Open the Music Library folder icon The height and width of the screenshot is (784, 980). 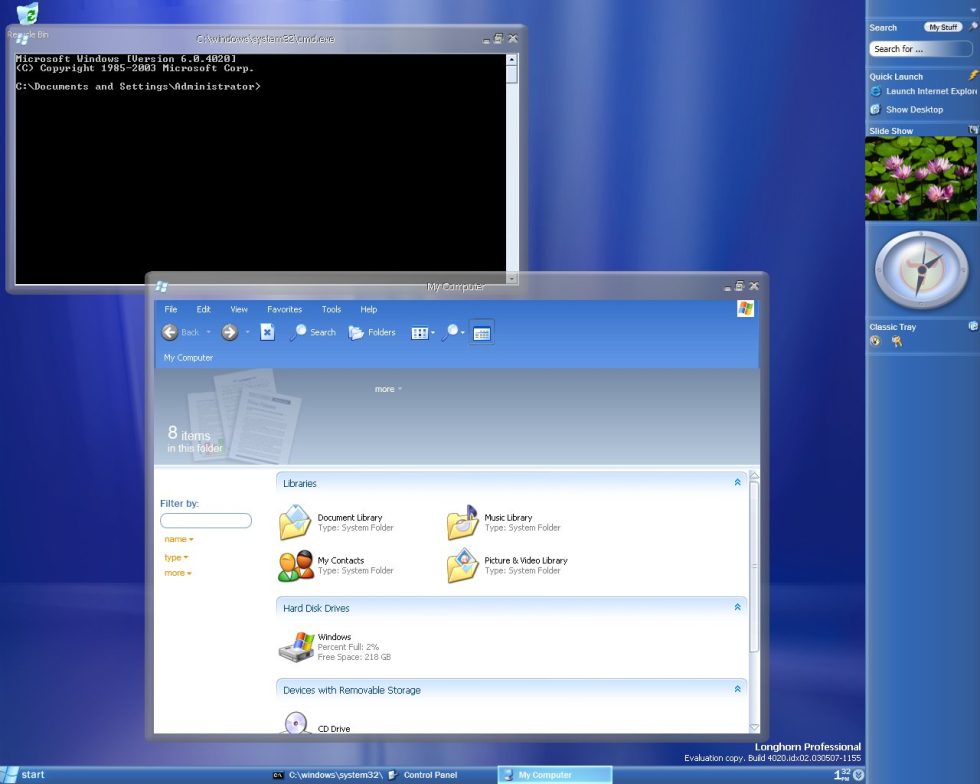point(462,522)
